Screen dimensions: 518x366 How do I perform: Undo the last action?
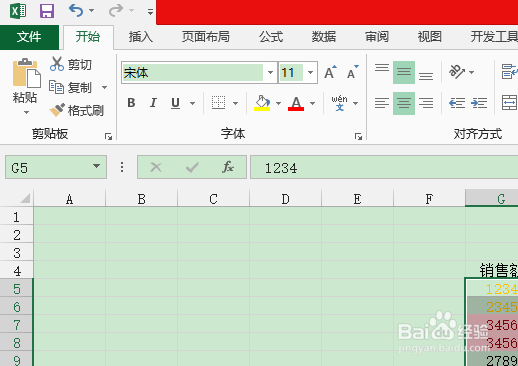(75, 11)
